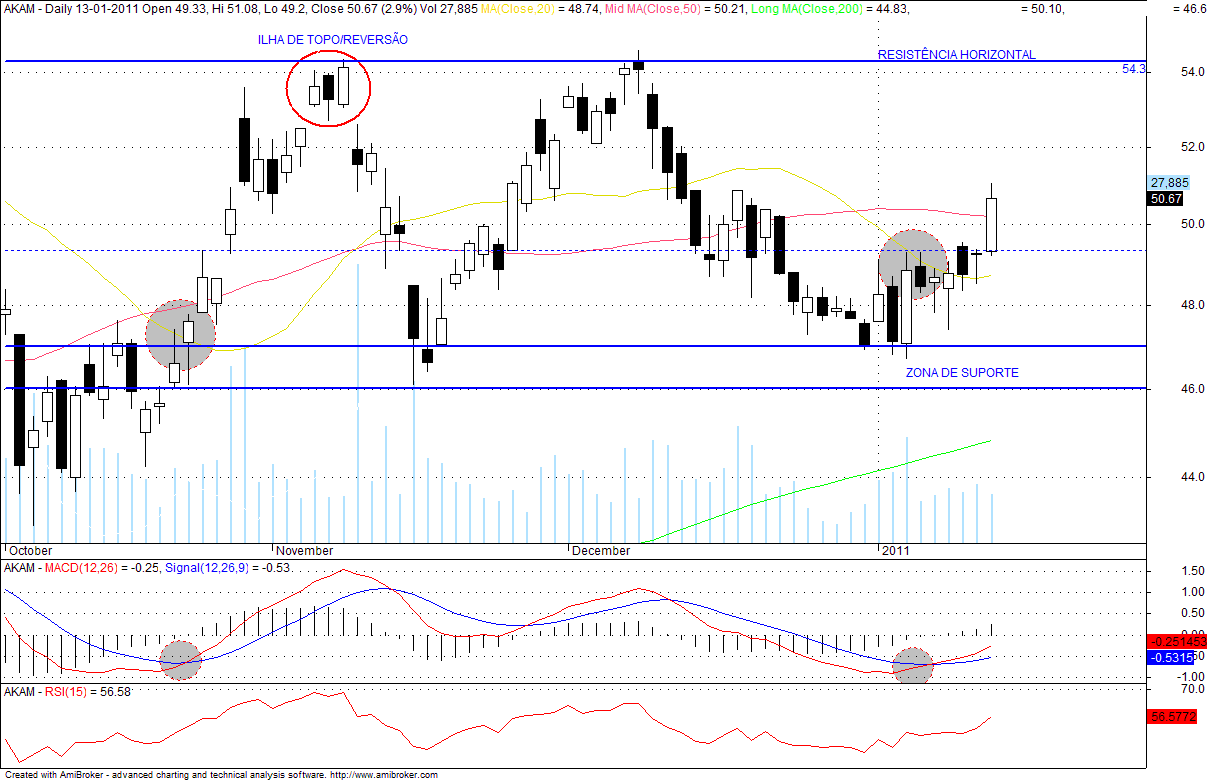The width and height of the screenshot is (1207, 781).
Task: Click the -0.5315 signal value label
Action: click(1172, 657)
